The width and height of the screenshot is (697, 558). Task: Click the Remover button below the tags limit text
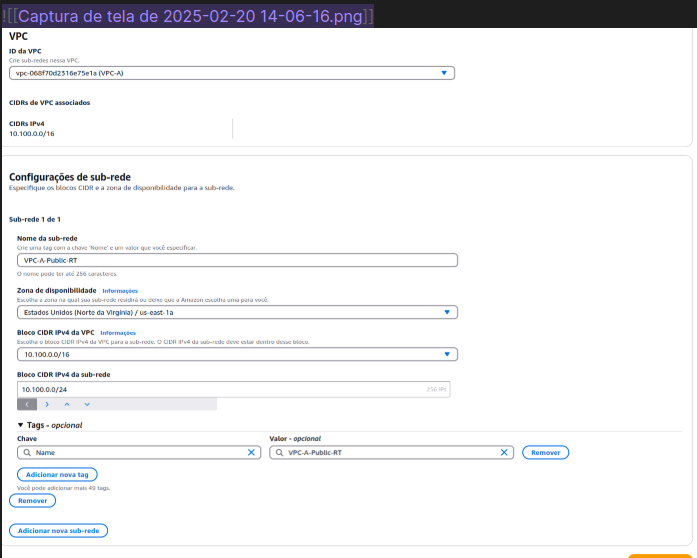coord(32,500)
